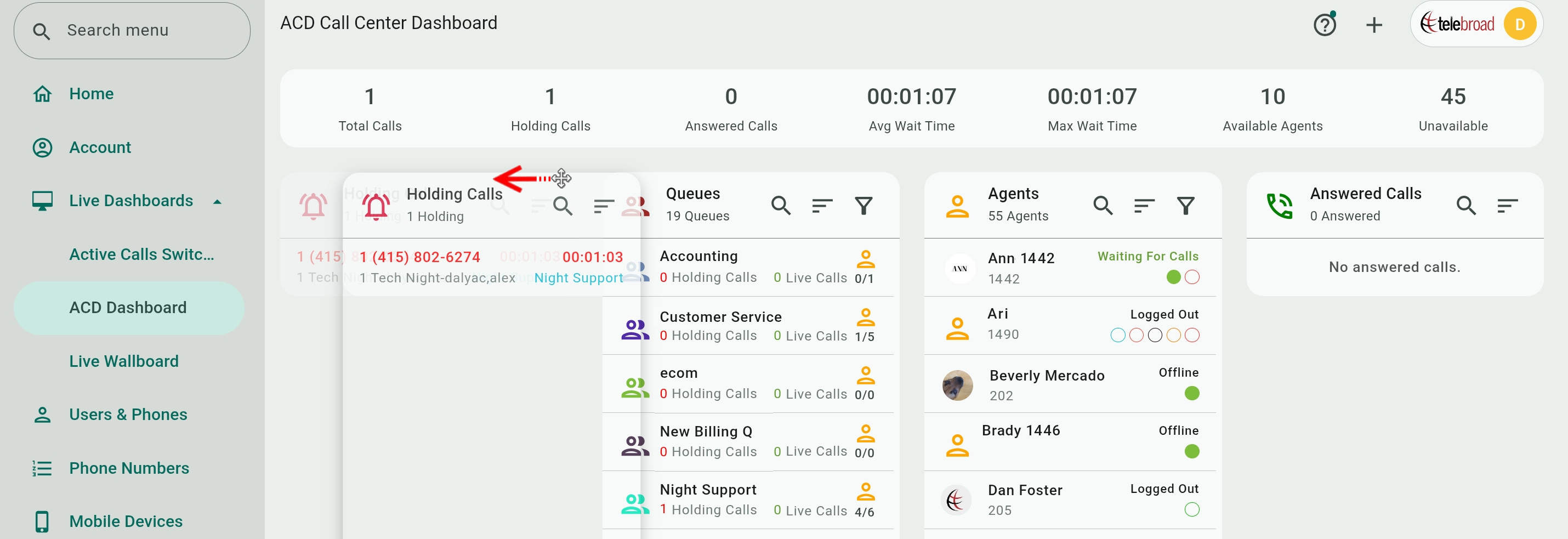Click the Phone Numbers list icon
1568x539 pixels.
42,468
